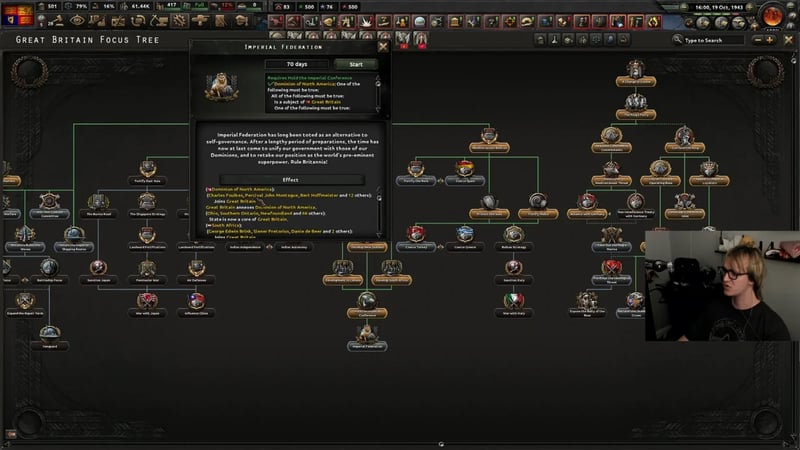Screen dimensions: 800x450
Task: Select the Sanction Japan focus
Action: click(98, 272)
